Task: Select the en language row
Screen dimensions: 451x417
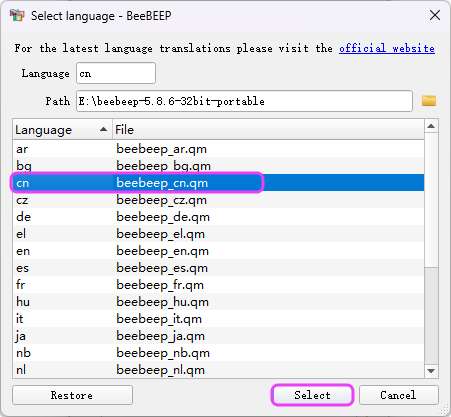Action: (219, 251)
